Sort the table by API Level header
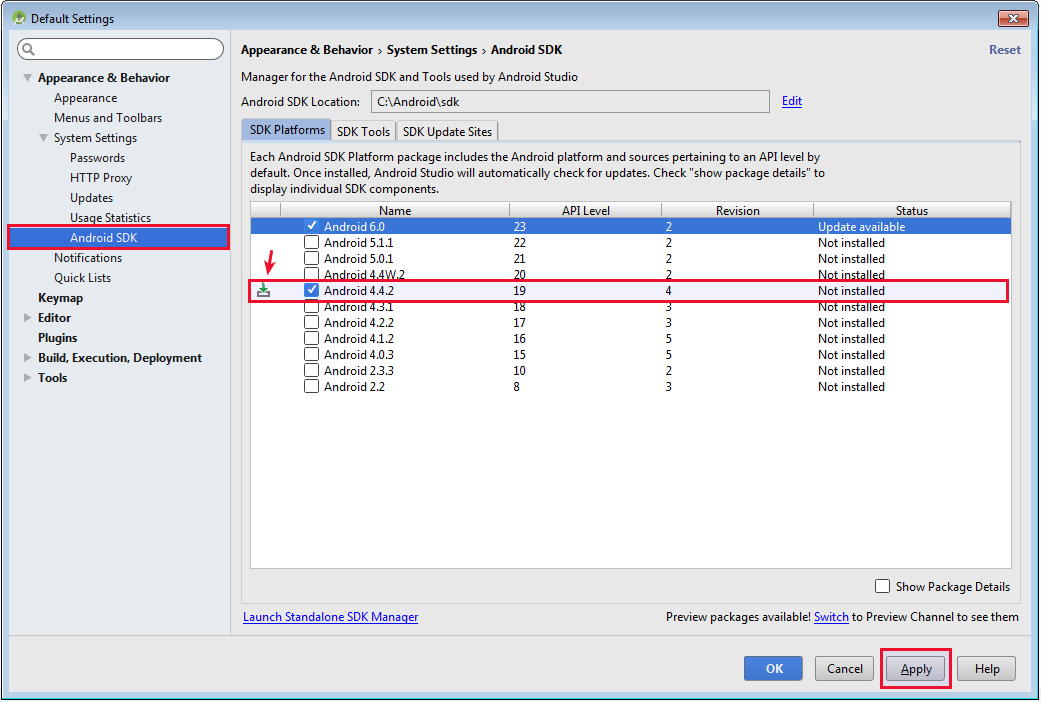 click(x=586, y=210)
